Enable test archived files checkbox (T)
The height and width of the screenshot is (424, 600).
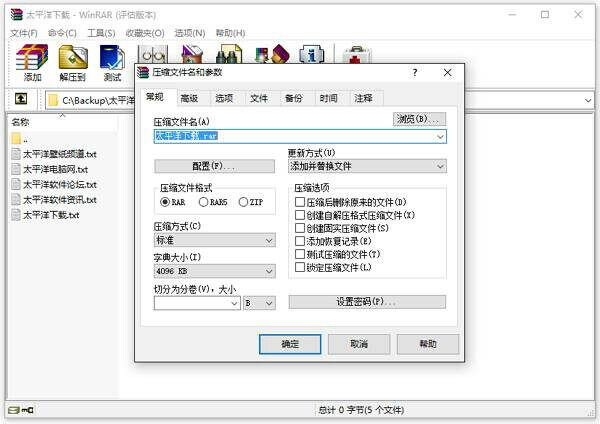coord(300,254)
